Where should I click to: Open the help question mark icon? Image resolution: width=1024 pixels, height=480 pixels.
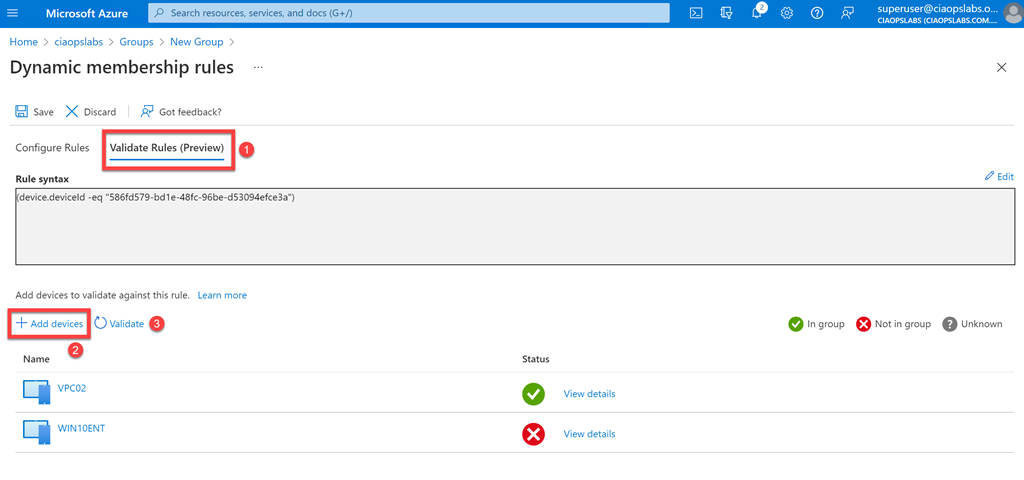point(817,12)
